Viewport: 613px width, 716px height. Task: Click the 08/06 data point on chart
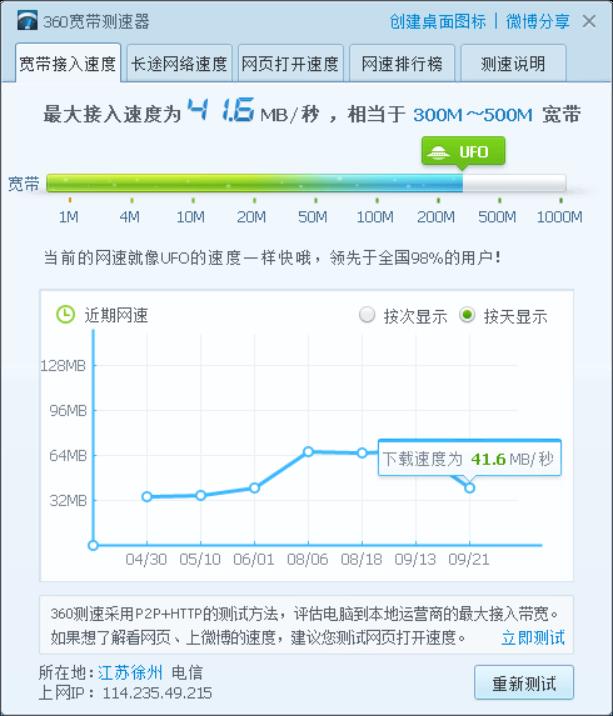click(308, 451)
